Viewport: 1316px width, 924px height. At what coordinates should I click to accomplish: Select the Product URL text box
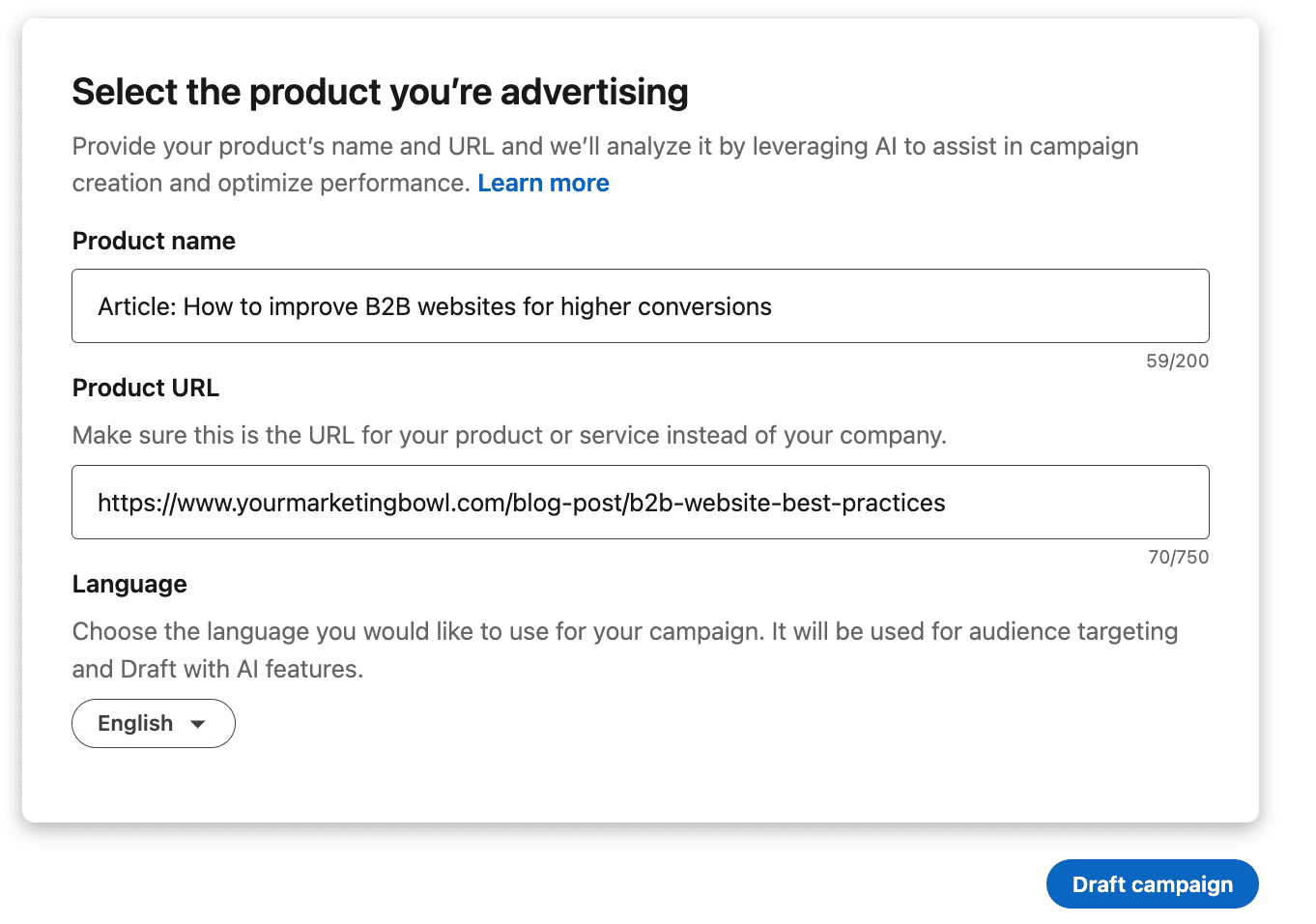click(x=640, y=502)
